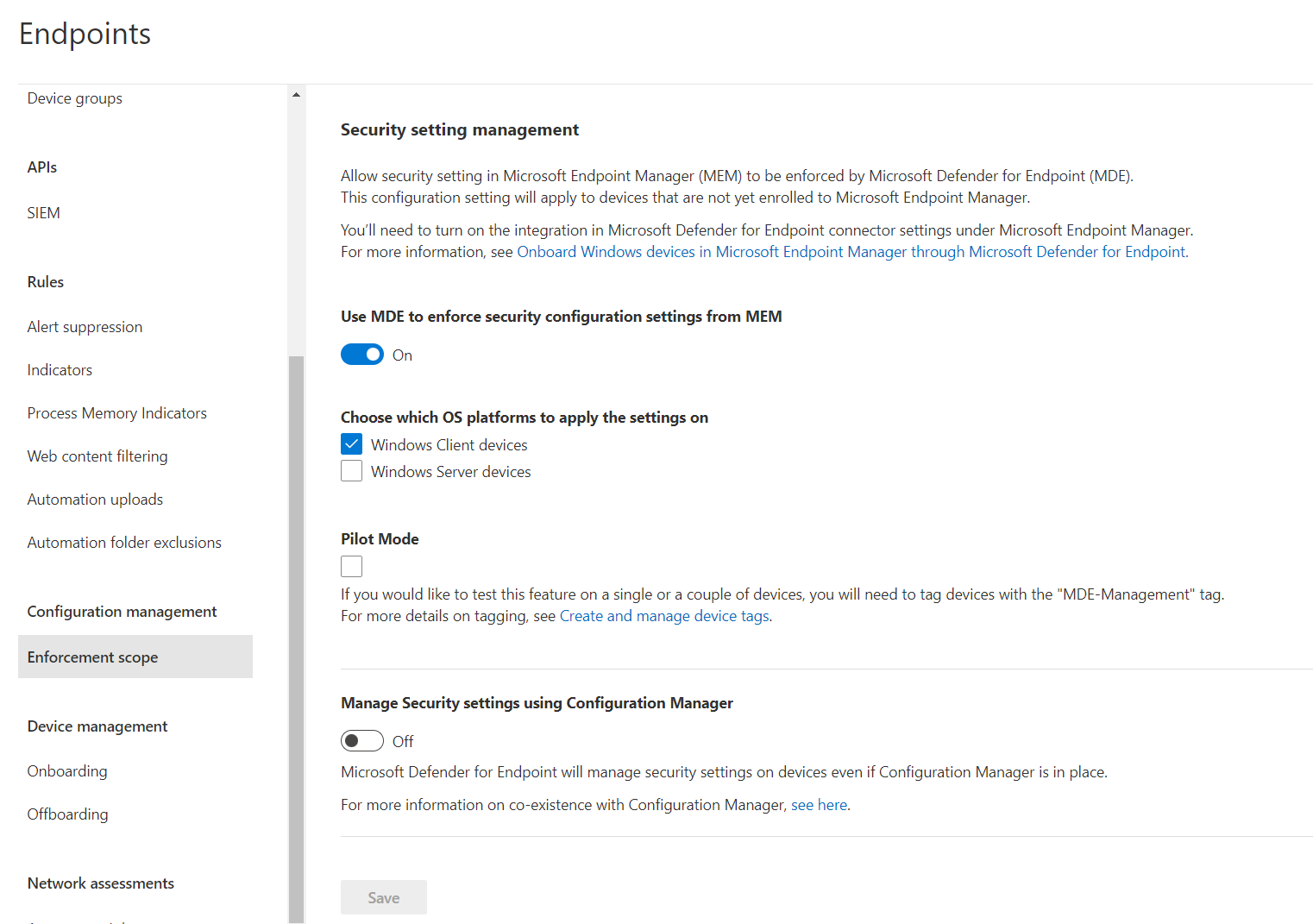Open the see here link about Configuration Manager co-existence
1313x924 pixels.
click(x=818, y=804)
